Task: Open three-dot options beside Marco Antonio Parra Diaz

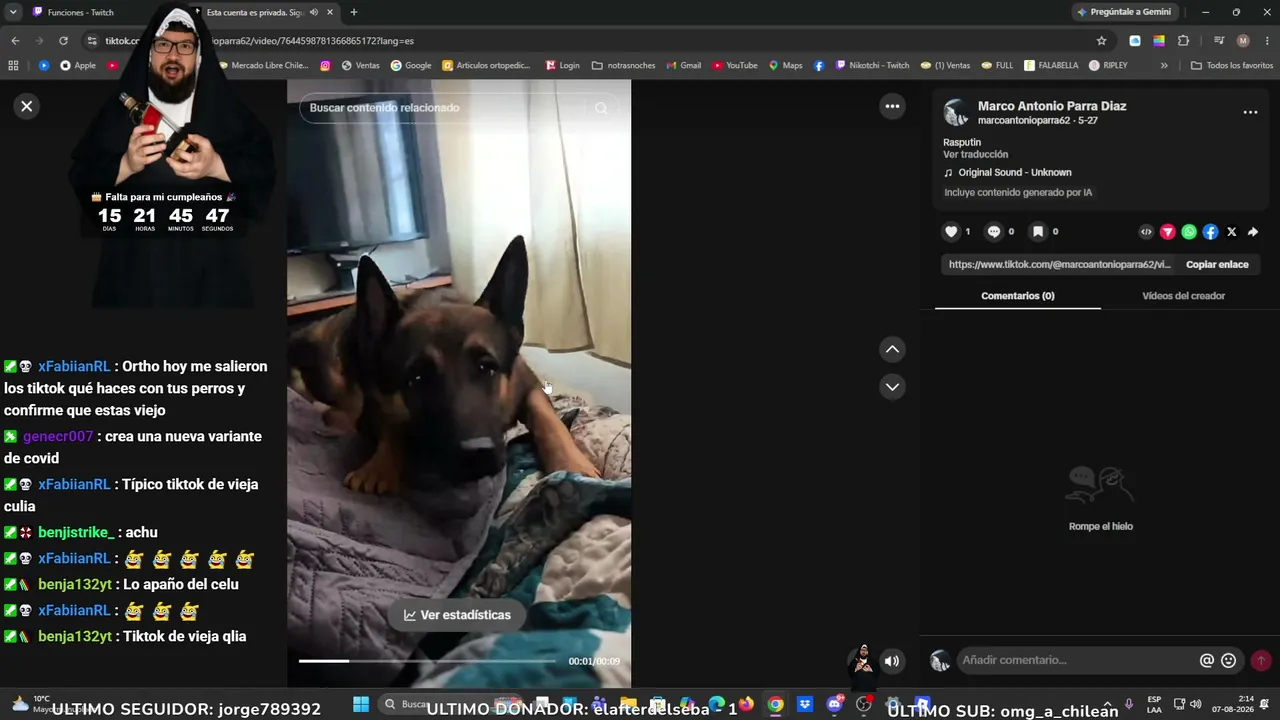Action: (1250, 113)
